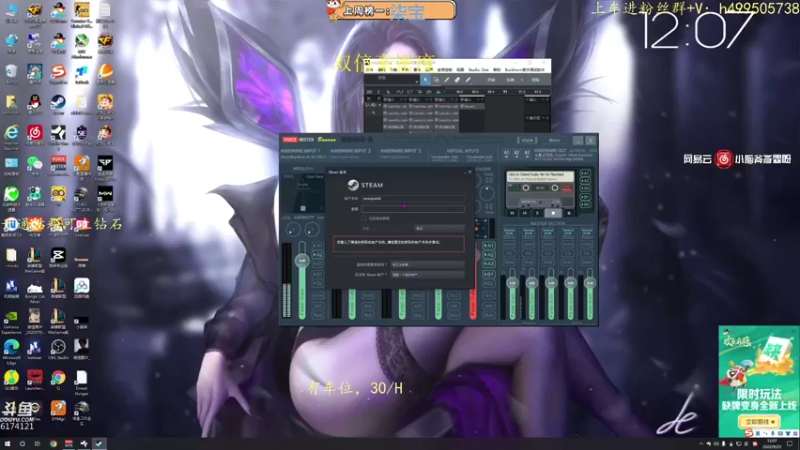The width and height of the screenshot is (800, 450).
Task: Toggle A1 on the virtual input strip right of Steam
Action: point(489,245)
